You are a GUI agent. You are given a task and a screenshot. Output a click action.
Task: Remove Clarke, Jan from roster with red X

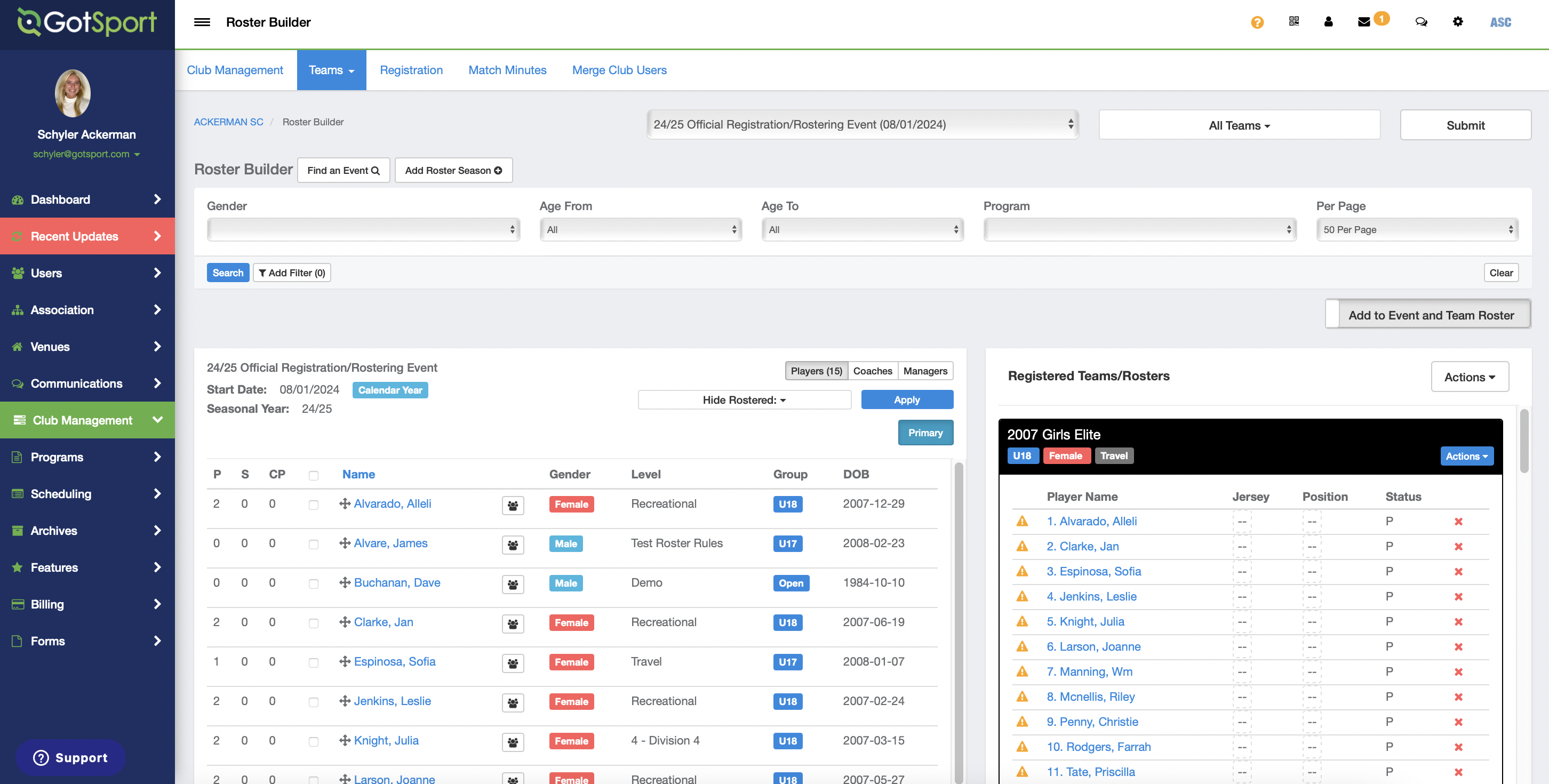(1458, 547)
